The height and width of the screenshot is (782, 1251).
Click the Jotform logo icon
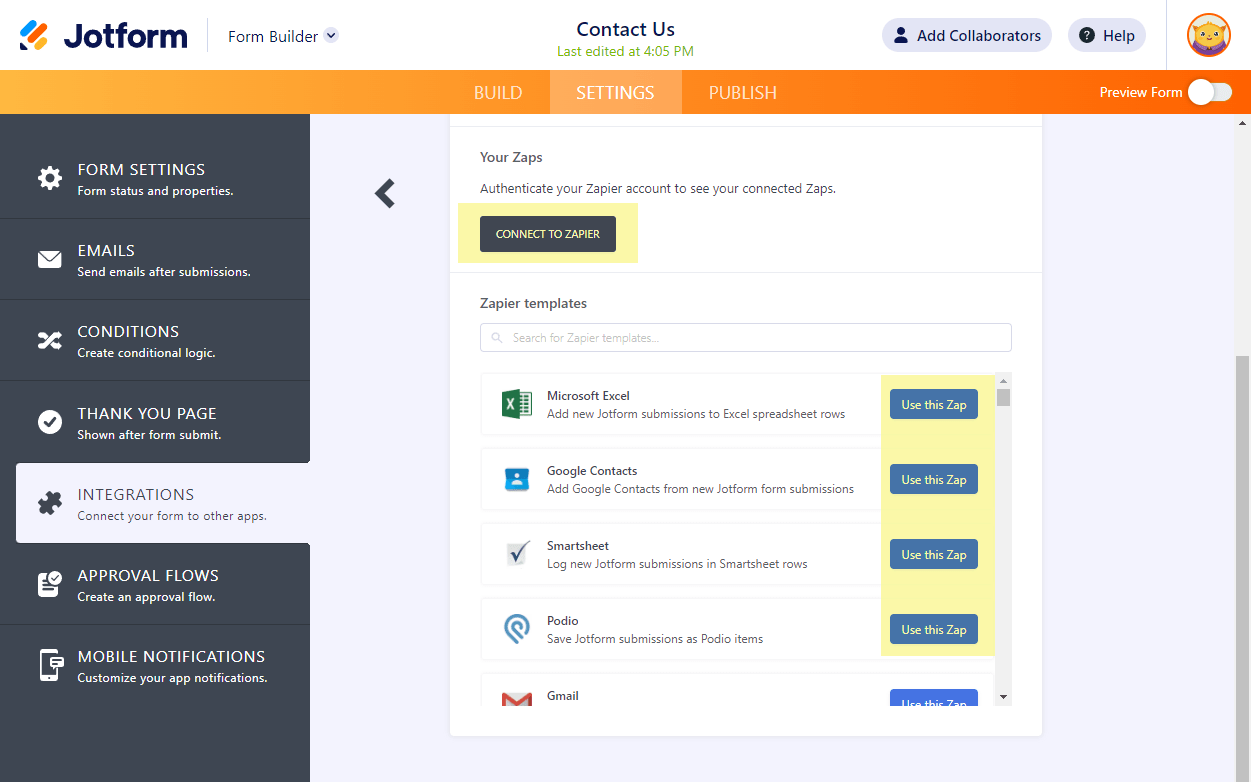coord(34,36)
